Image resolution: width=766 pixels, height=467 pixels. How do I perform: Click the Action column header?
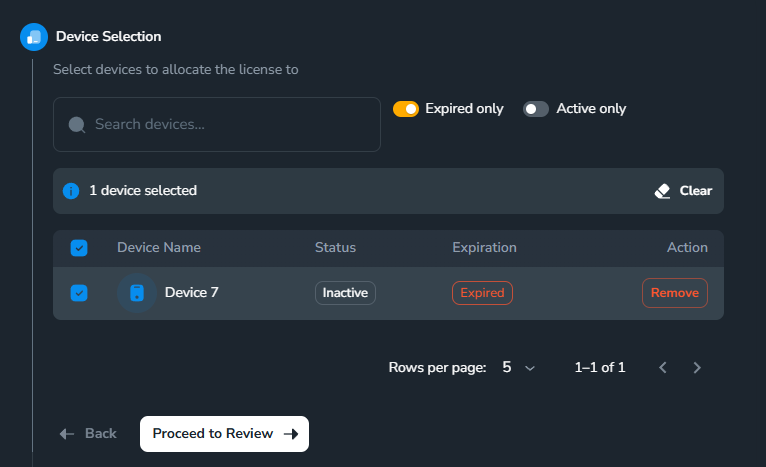pyautogui.click(x=687, y=248)
